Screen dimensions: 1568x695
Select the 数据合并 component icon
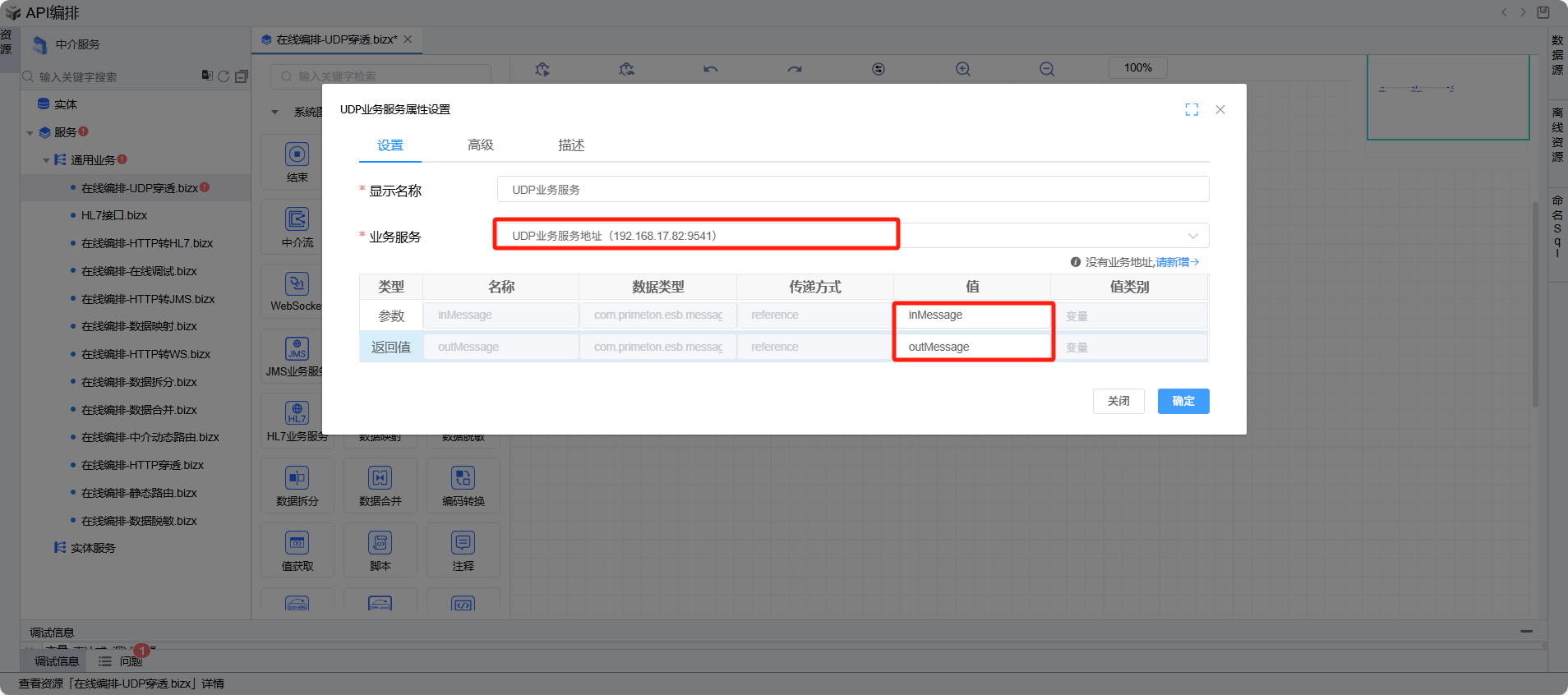click(380, 478)
